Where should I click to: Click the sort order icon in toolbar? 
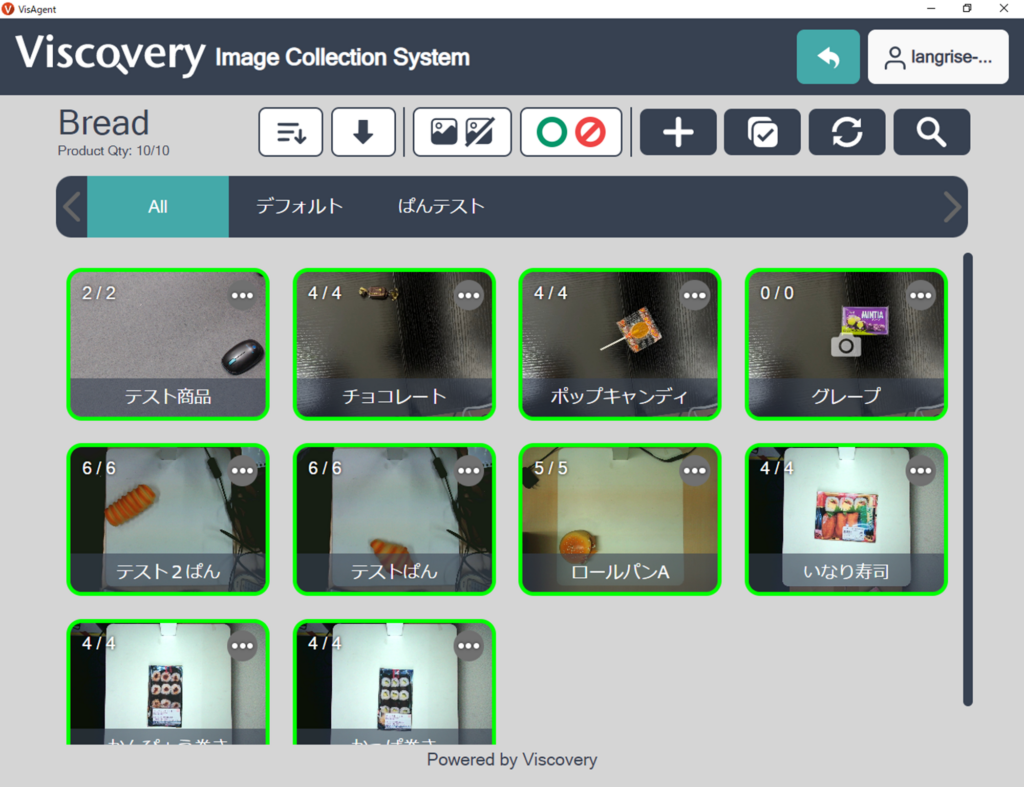tap(290, 132)
